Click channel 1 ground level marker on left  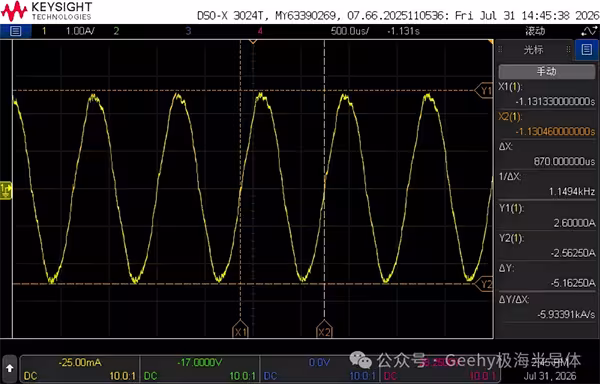6,190
